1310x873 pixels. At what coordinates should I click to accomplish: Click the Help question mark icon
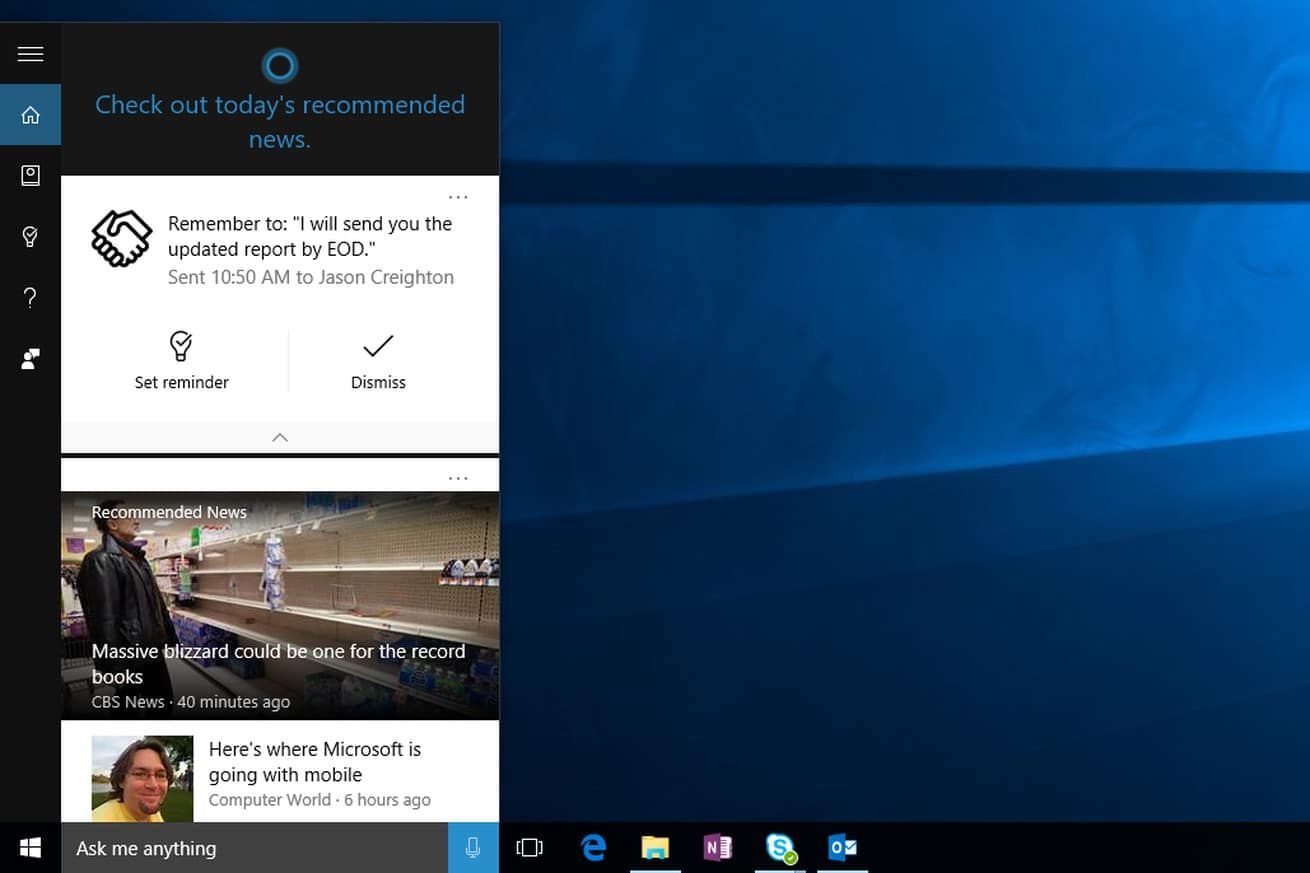[x=30, y=298]
